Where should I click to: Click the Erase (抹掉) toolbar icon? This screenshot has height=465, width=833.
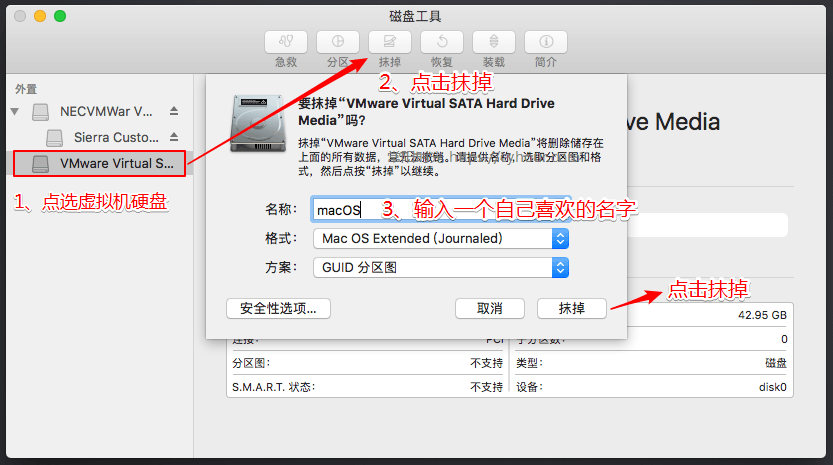point(389,42)
